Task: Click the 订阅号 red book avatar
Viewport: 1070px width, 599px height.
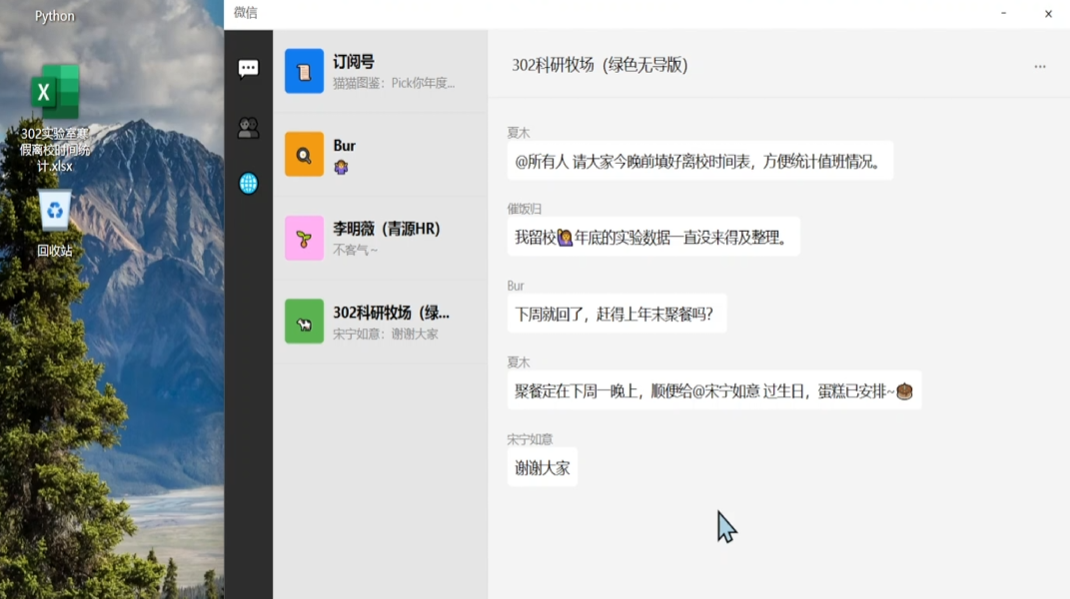Action: click(x=305, y=69)
